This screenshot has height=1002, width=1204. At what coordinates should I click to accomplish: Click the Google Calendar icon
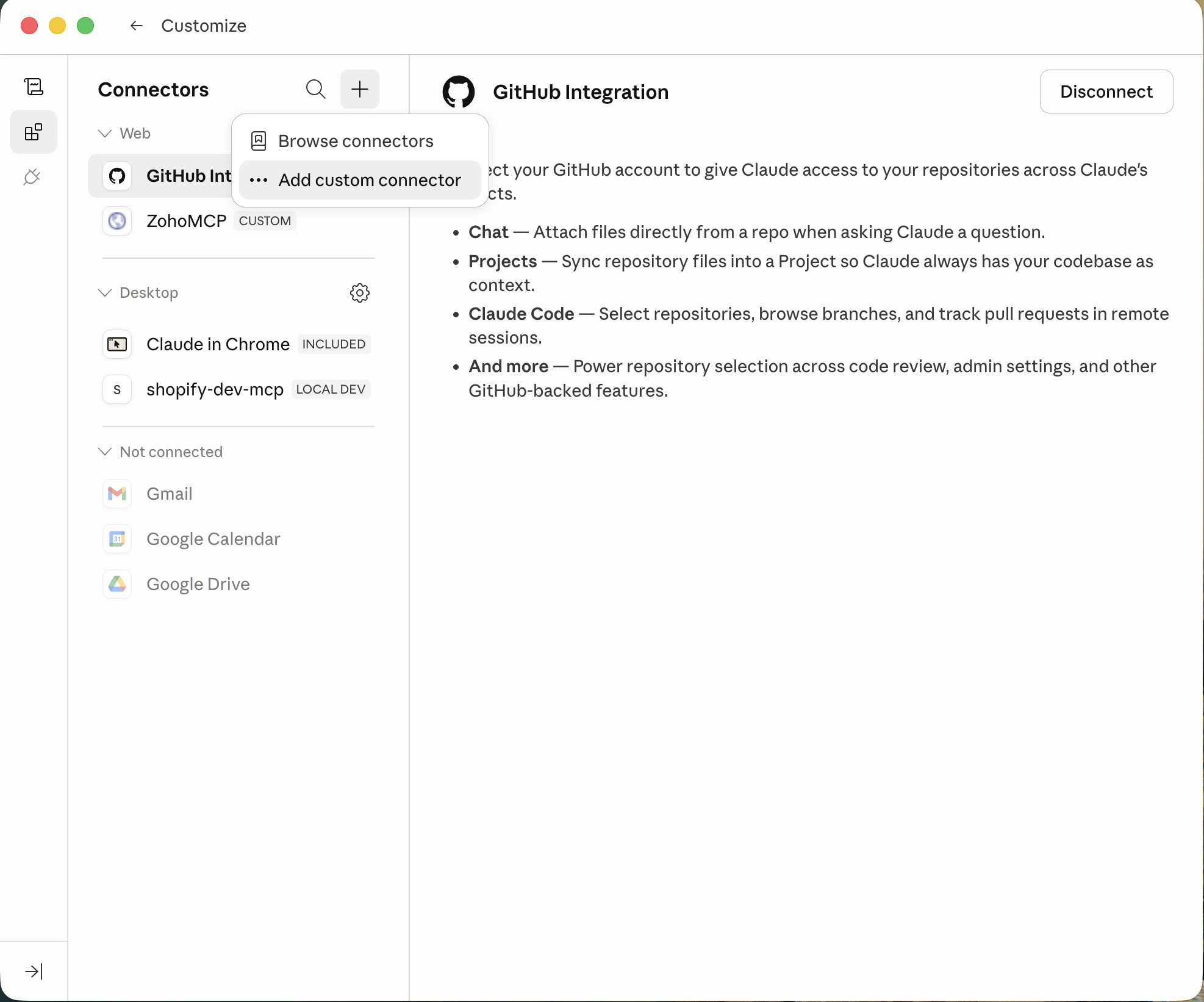117,539
